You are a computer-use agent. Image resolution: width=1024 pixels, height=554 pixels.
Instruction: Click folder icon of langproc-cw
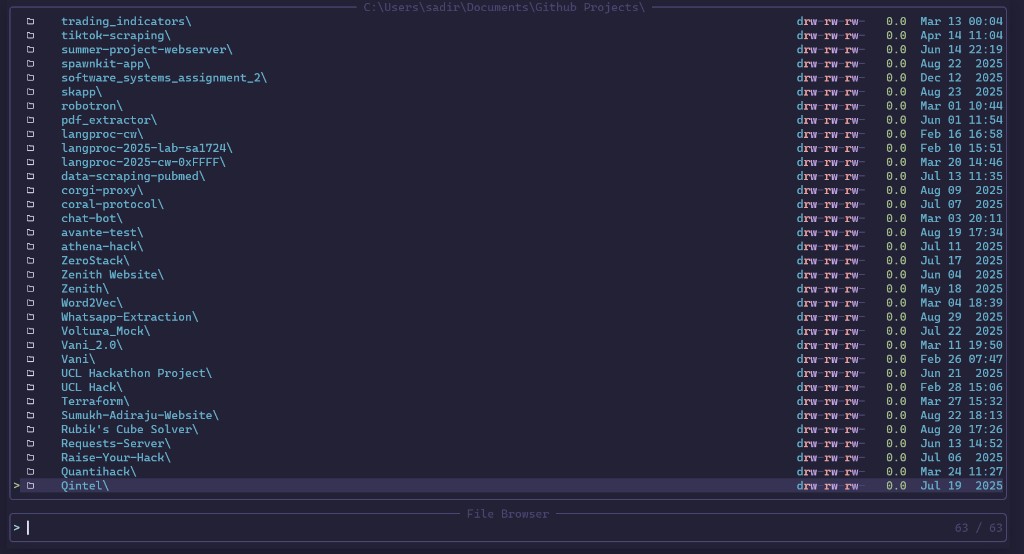pos(30,134)
